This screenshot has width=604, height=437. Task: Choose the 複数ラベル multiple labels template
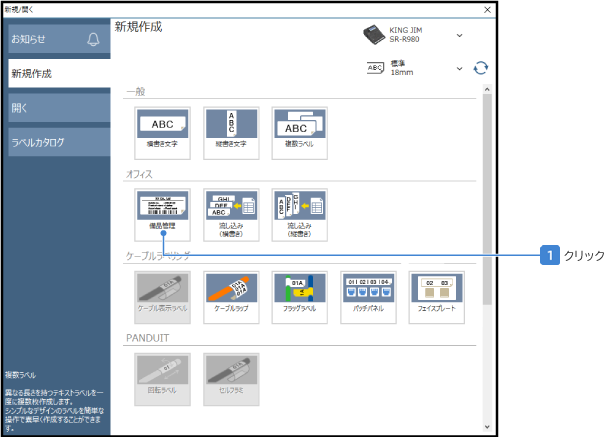[x=299, y=129]
